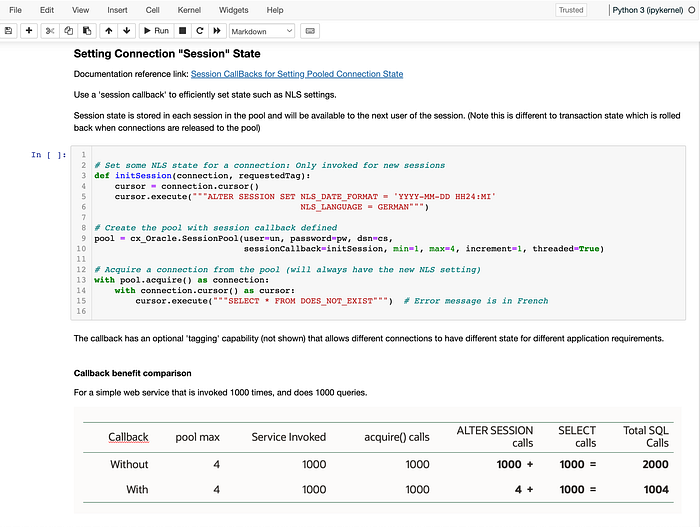Open the Widgets menu
Viewport: 700px width, 527px height.
coord(233,10)
